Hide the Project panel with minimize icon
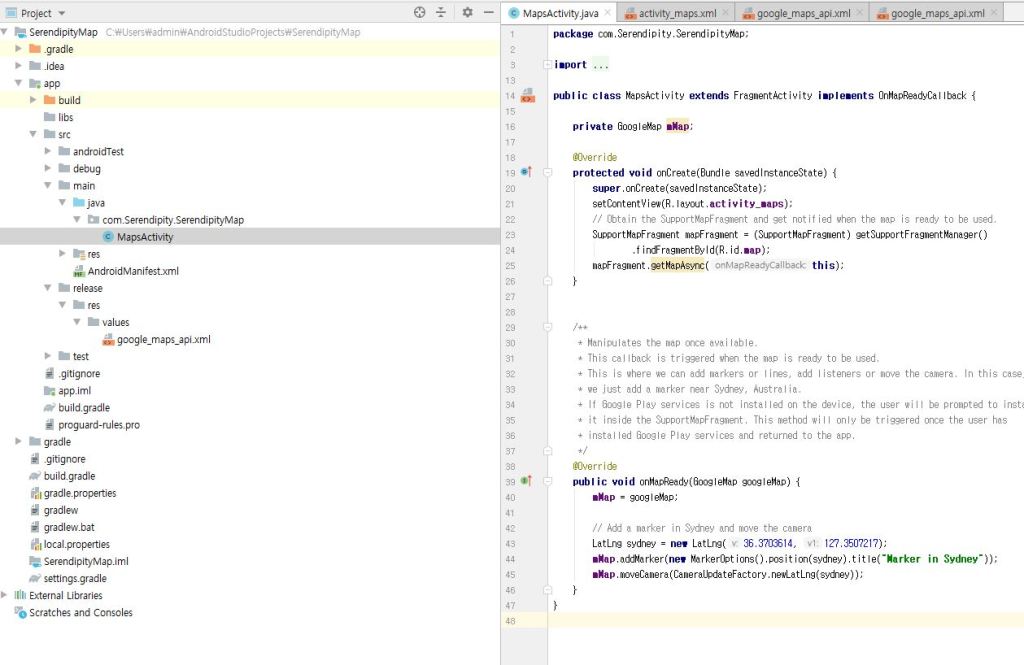1024x665 pixels. point(487,13)
